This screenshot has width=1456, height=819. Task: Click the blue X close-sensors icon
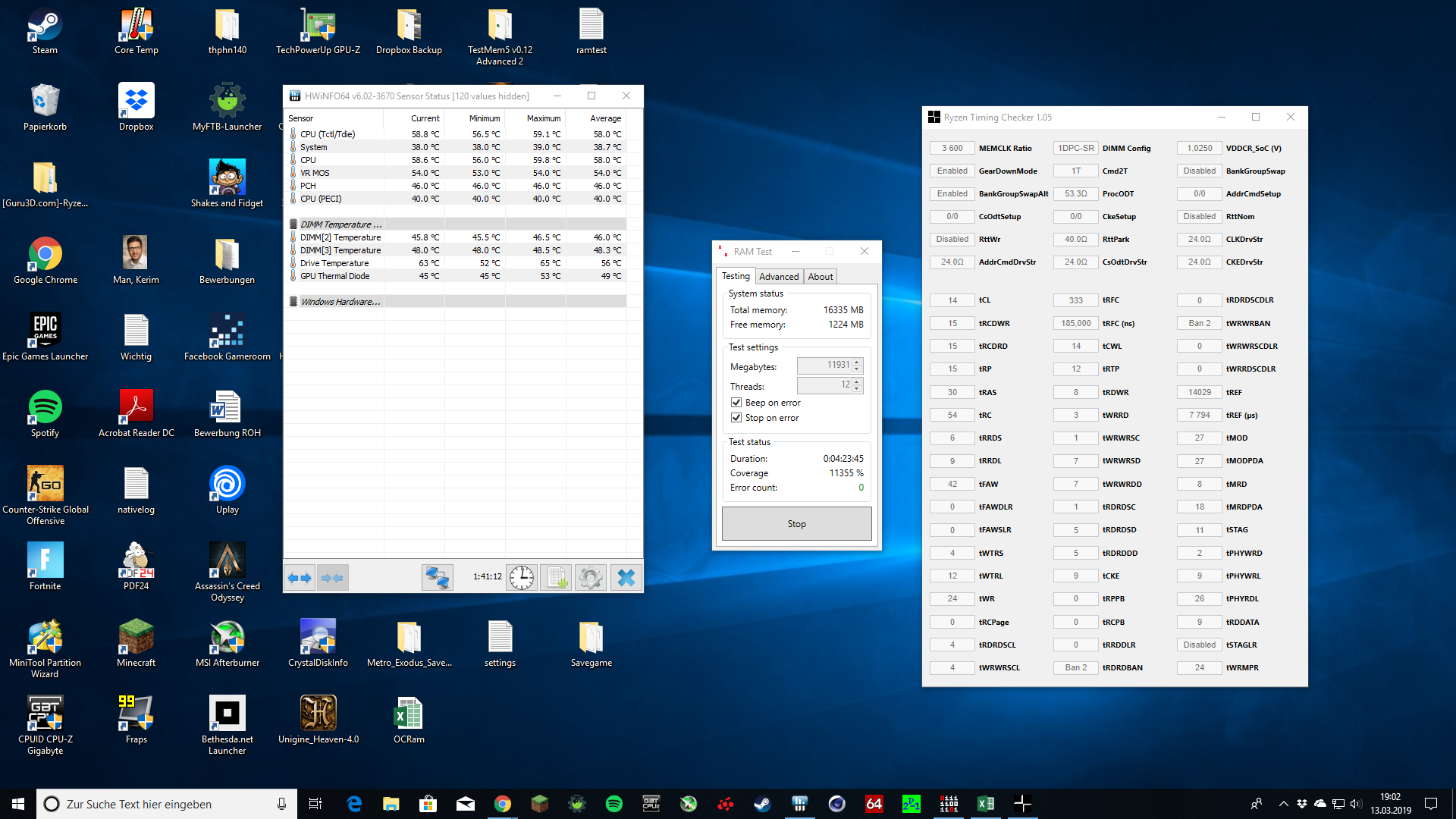pos(626,578)
